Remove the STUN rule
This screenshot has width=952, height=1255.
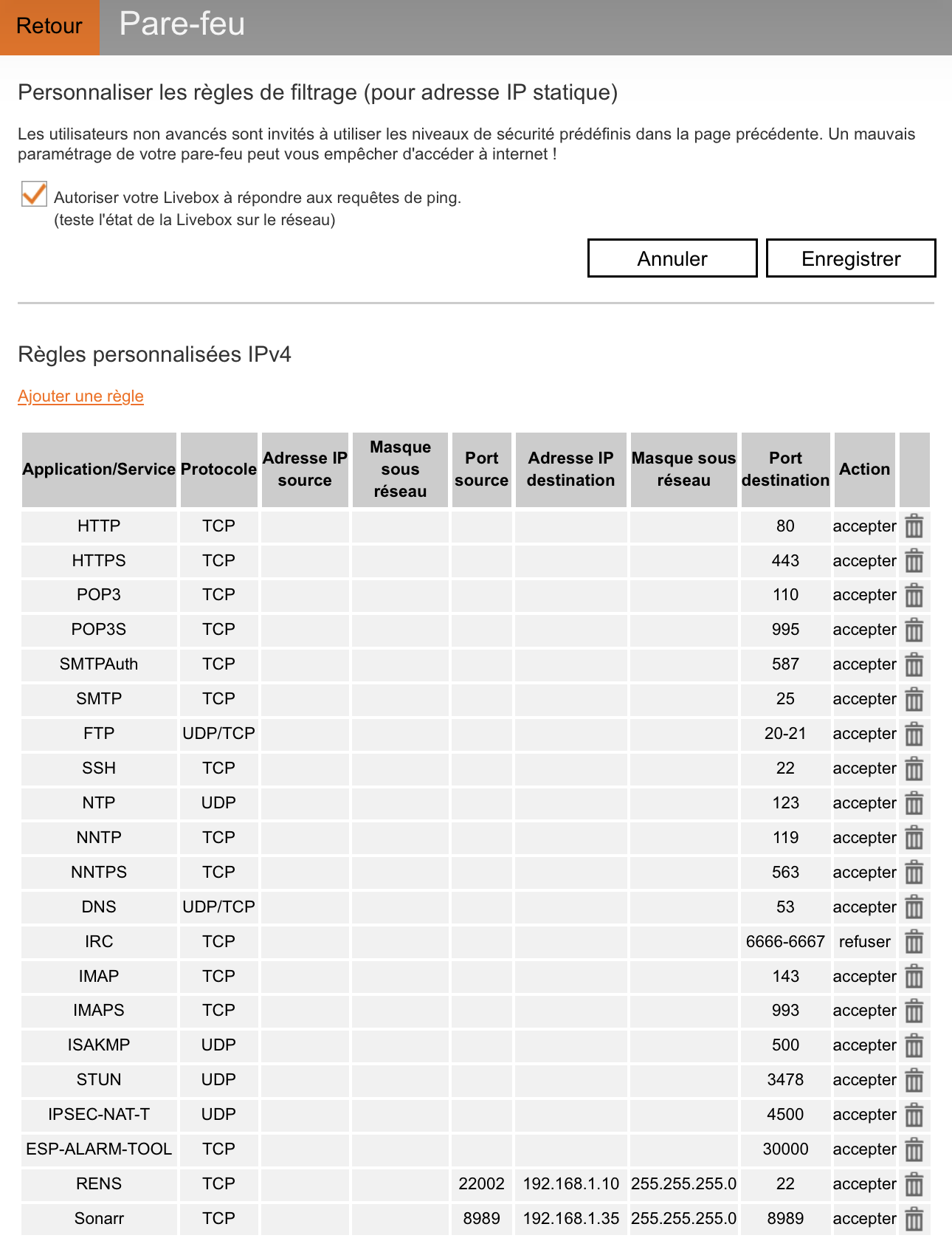click(914, 1081)
